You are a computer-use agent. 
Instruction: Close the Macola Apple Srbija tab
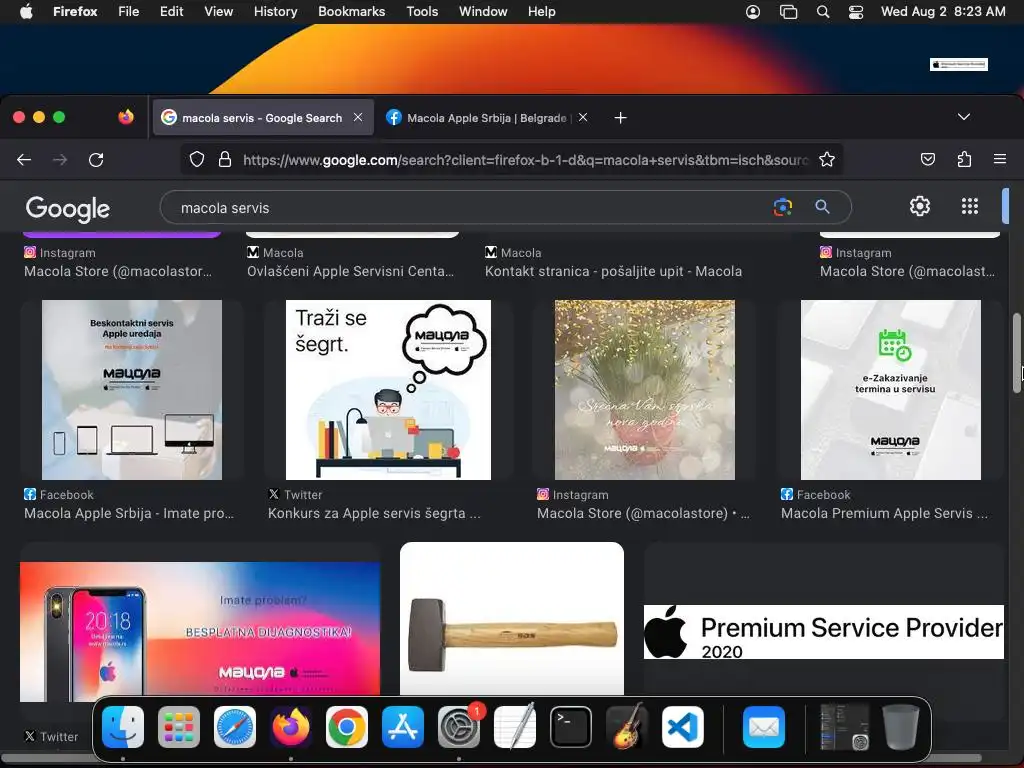(x=583, y=117)
